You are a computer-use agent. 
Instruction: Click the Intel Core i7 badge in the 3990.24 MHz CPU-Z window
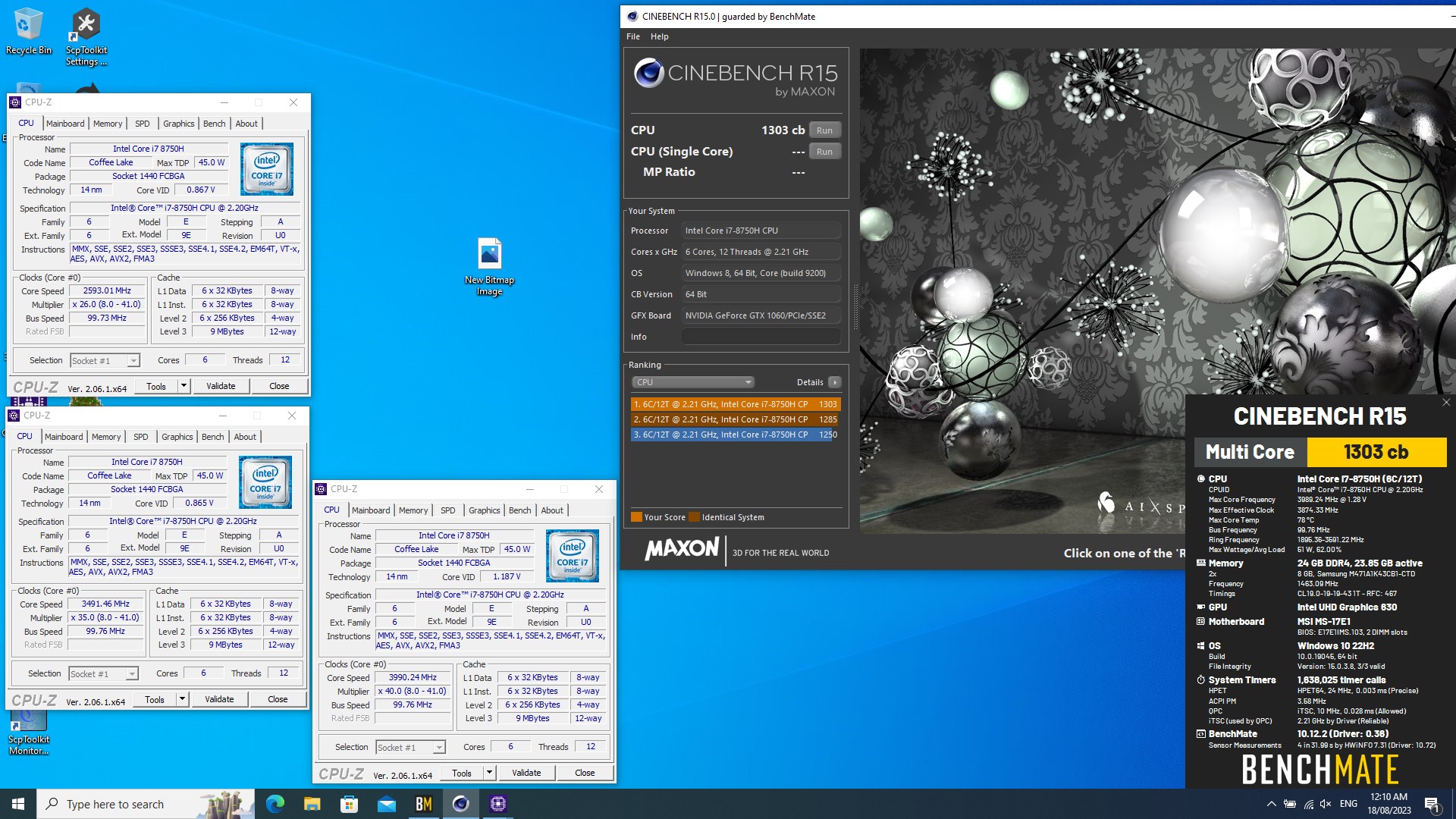[x=573, y=556]
